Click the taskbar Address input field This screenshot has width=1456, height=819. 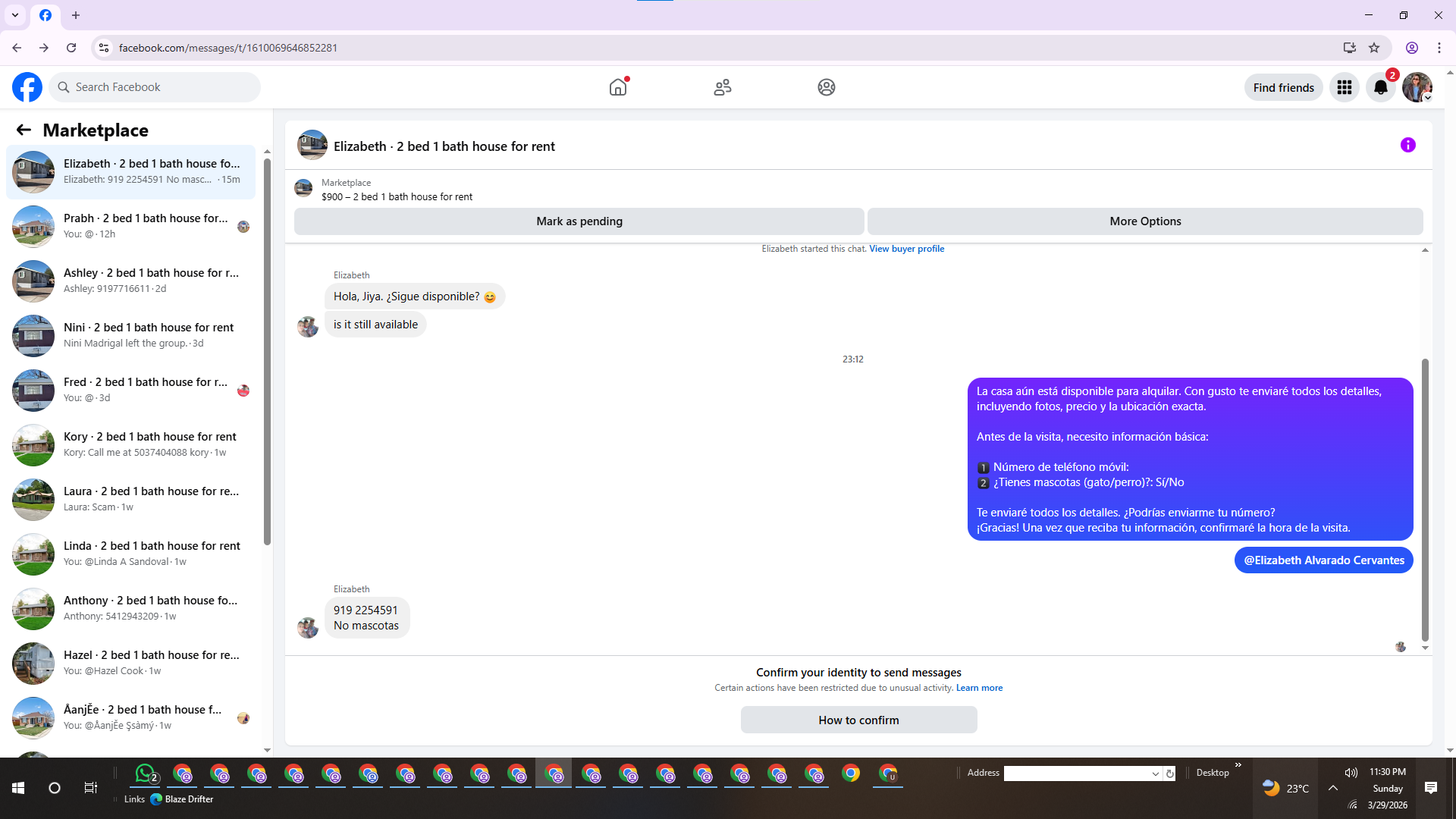pos(1077,773)
